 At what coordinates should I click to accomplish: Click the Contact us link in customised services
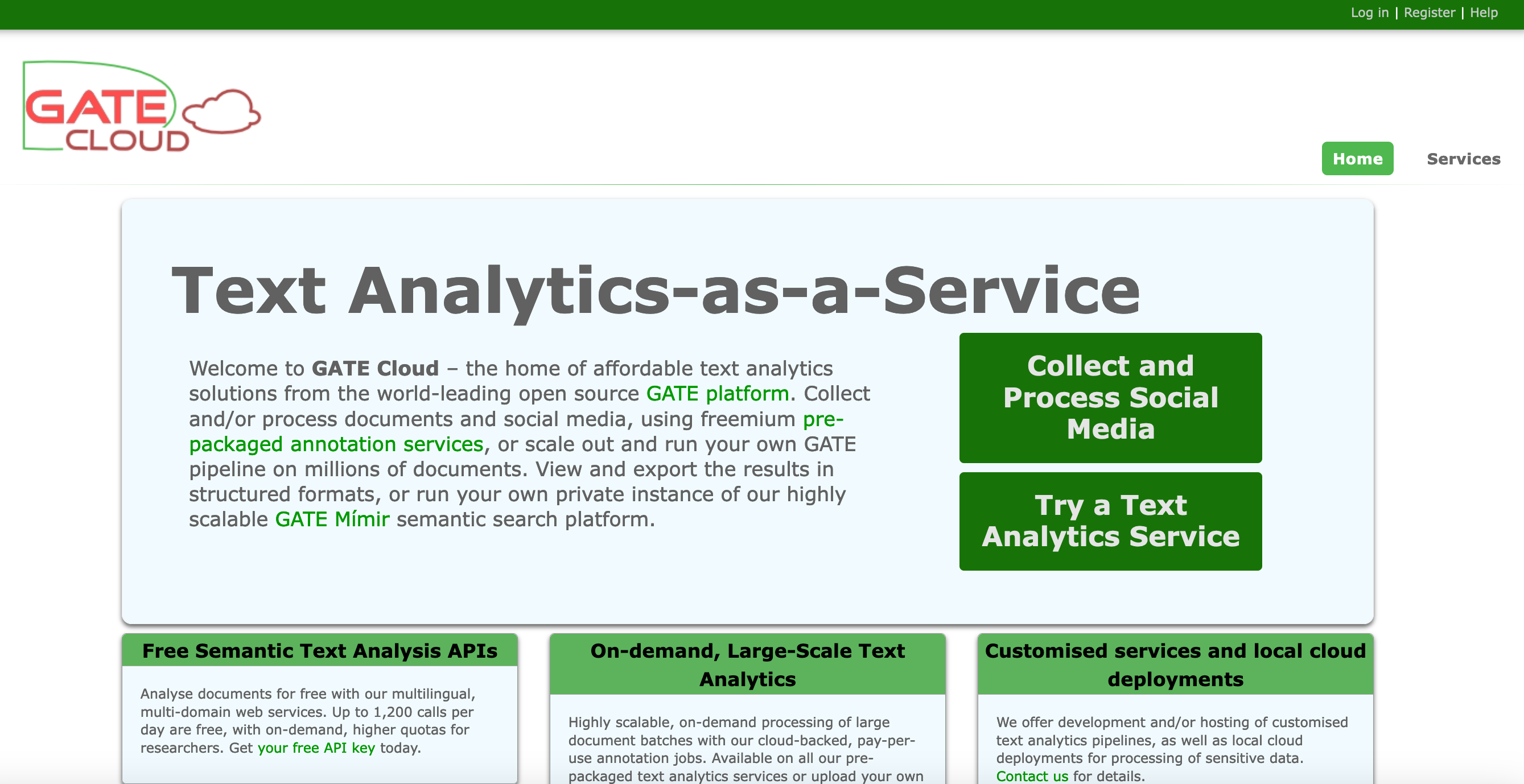pyautogui.click(x=1024, y=776)
